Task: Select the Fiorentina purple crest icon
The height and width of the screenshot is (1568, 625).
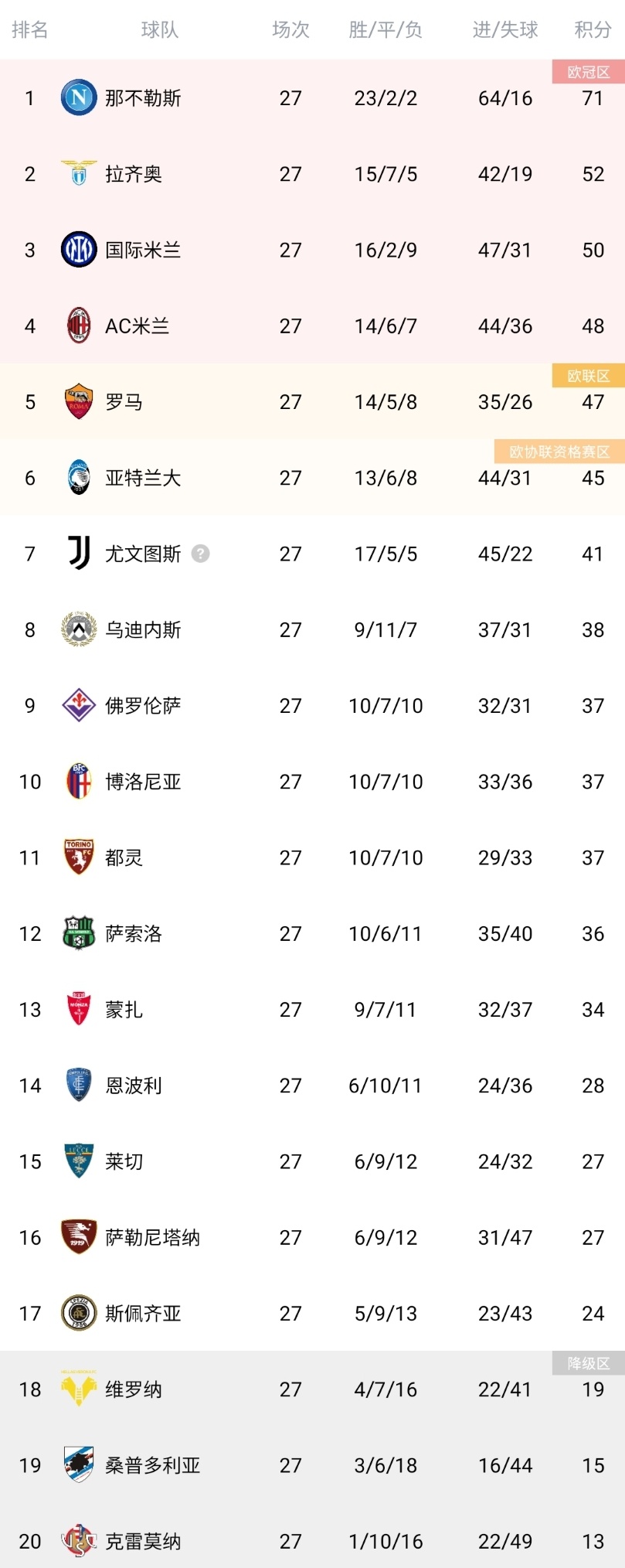Action: tap(79, 705)
